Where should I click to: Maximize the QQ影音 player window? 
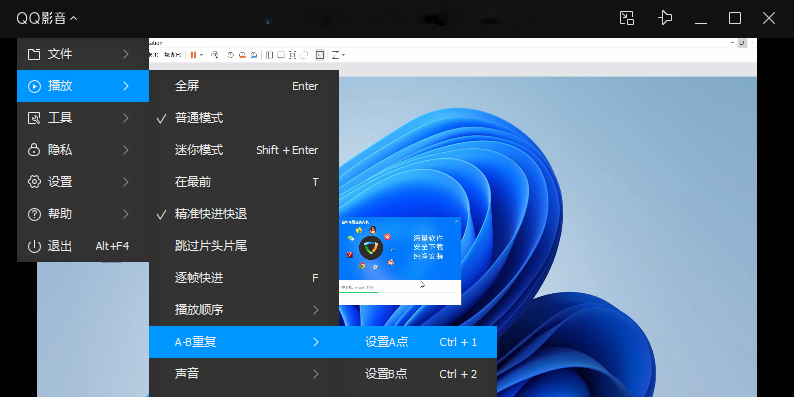point(735,18)
